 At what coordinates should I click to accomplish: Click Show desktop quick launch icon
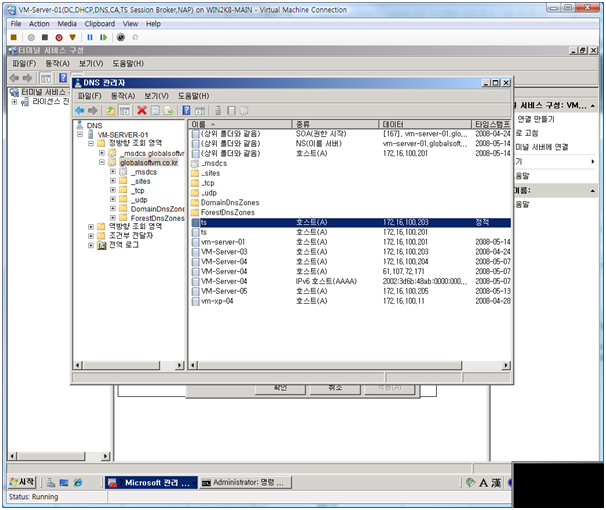(x=64, y=483)
